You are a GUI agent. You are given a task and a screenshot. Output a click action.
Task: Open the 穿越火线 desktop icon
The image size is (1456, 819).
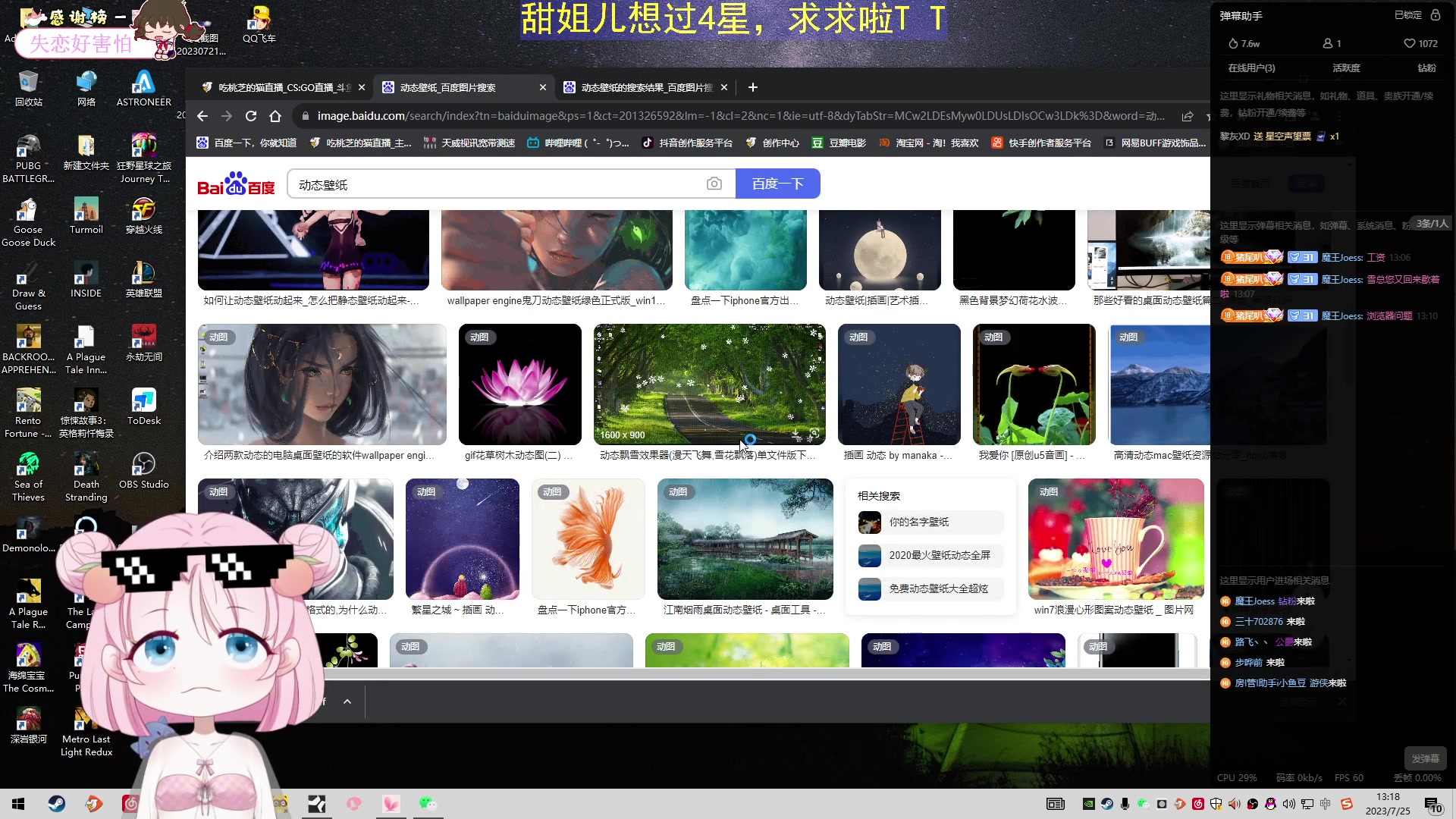143,216
